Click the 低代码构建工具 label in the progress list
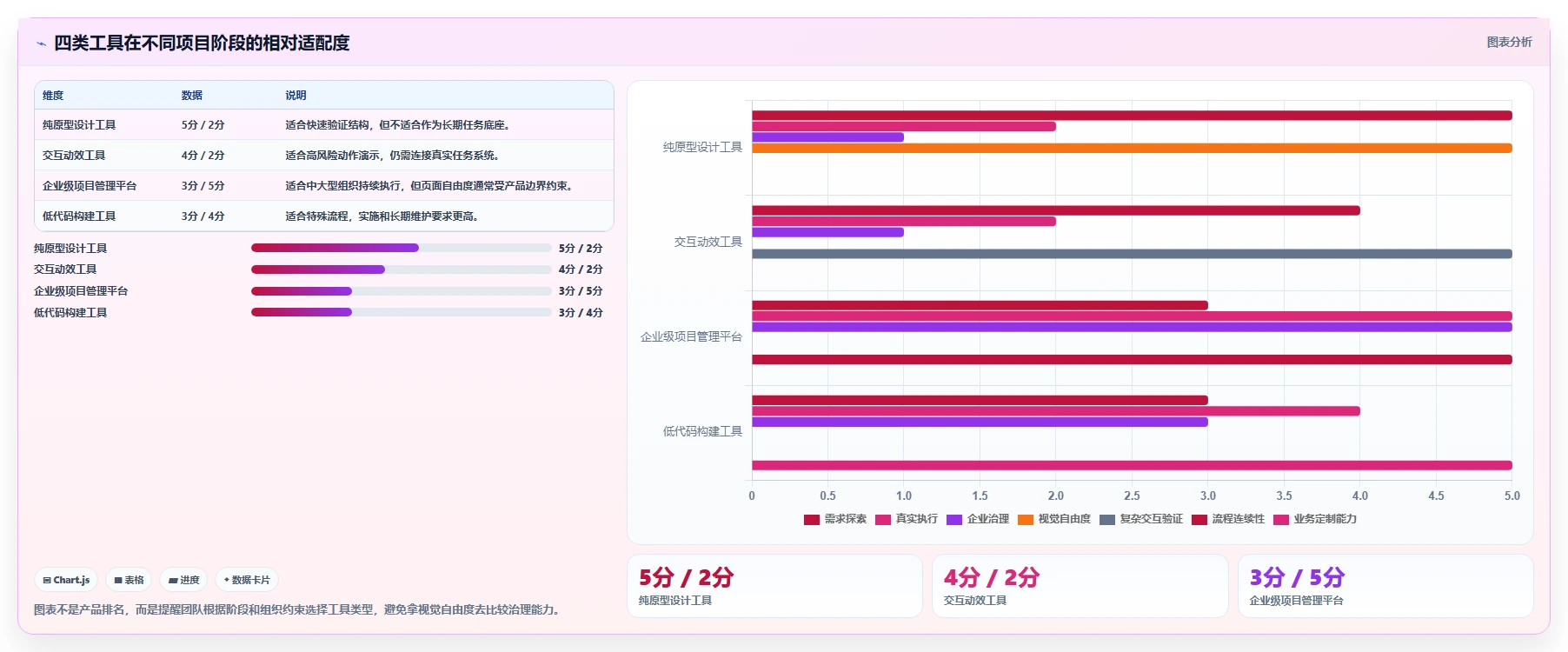 [x=70, y=313]
